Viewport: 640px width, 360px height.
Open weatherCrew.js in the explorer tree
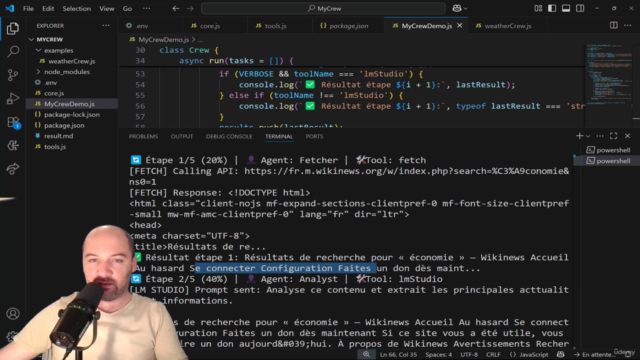click(72, 61)
